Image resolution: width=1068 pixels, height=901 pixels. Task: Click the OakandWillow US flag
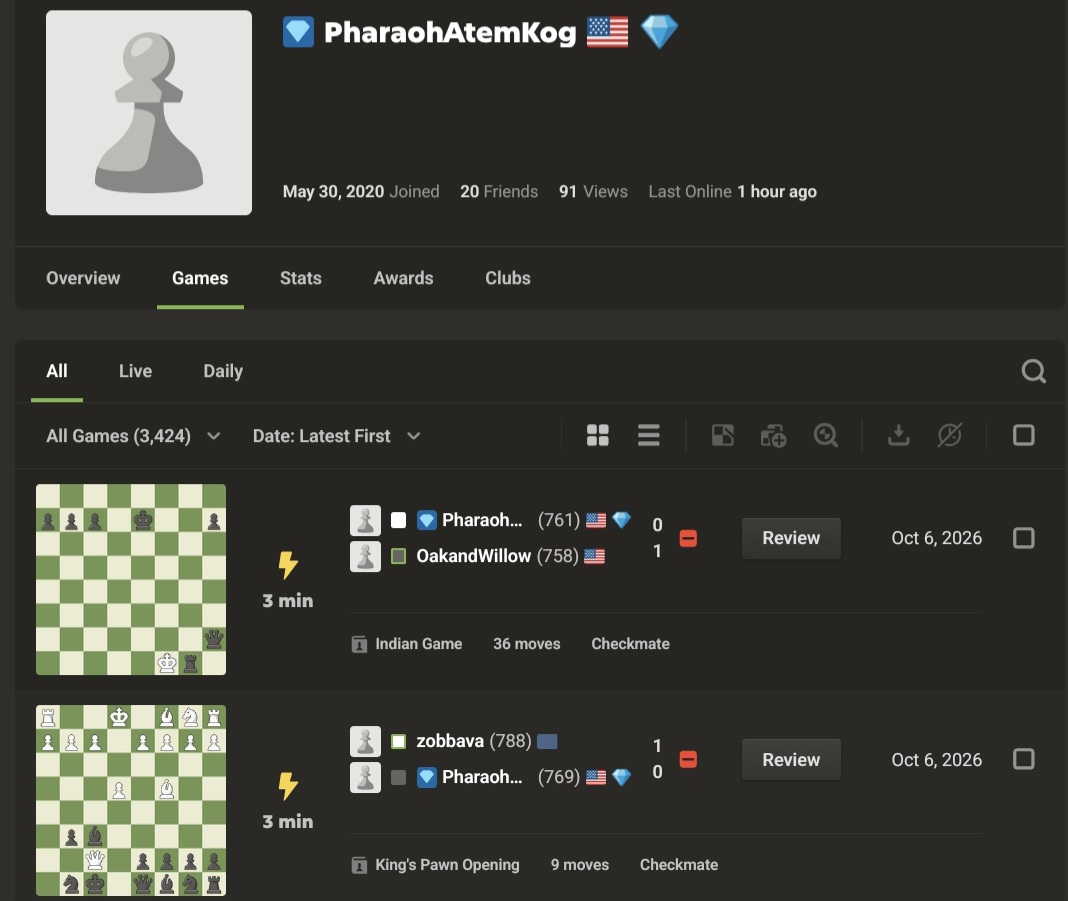594,556
